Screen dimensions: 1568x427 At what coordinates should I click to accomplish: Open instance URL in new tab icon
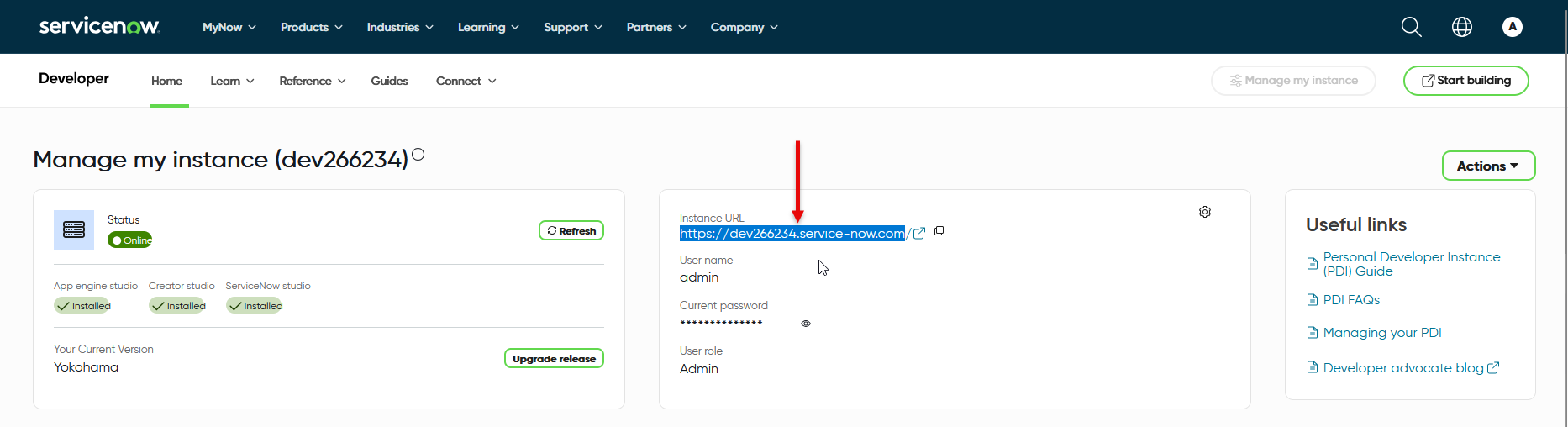(x=919, y=234)
